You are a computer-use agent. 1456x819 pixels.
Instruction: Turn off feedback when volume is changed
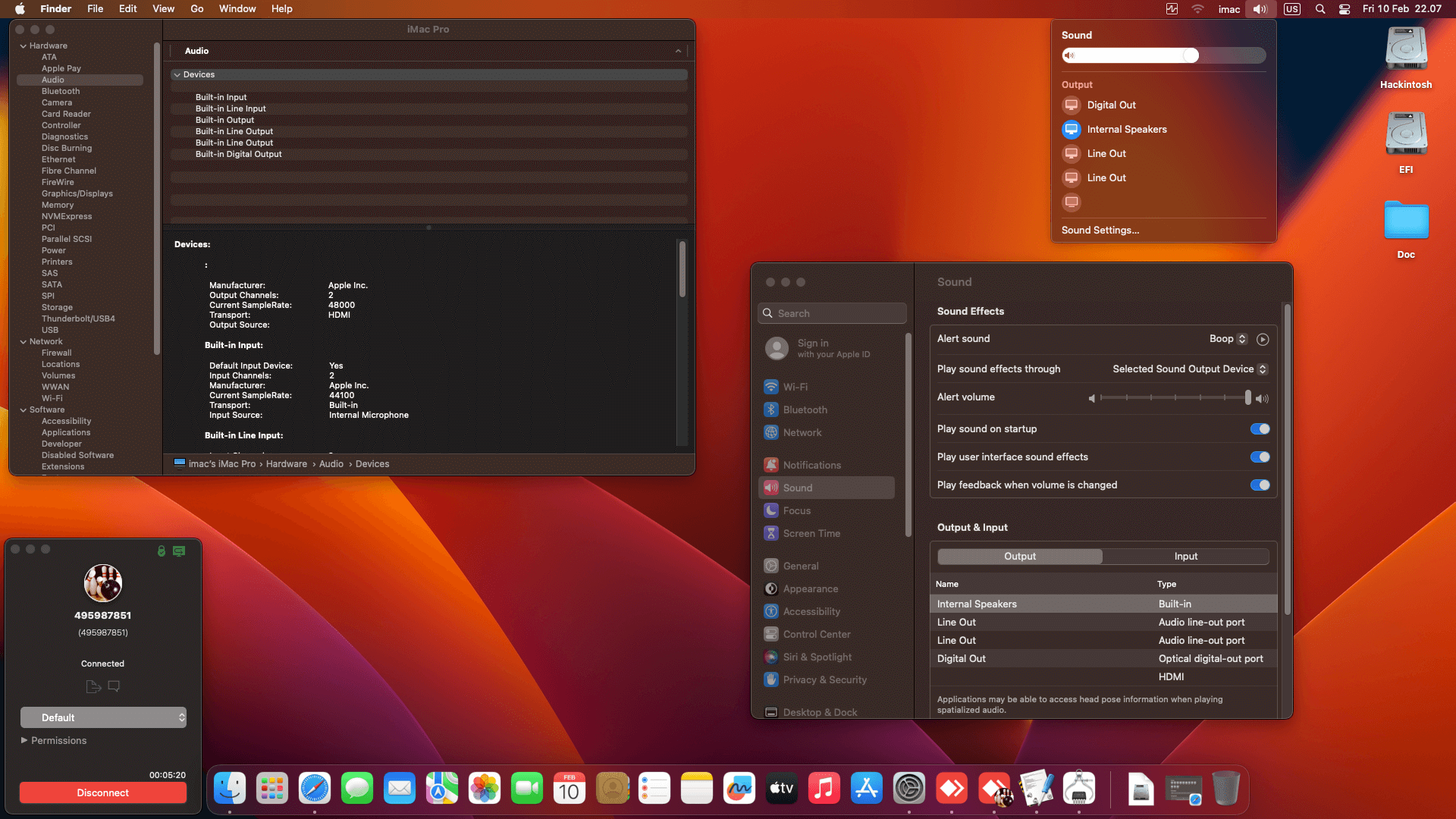[x=1260, y=485]
